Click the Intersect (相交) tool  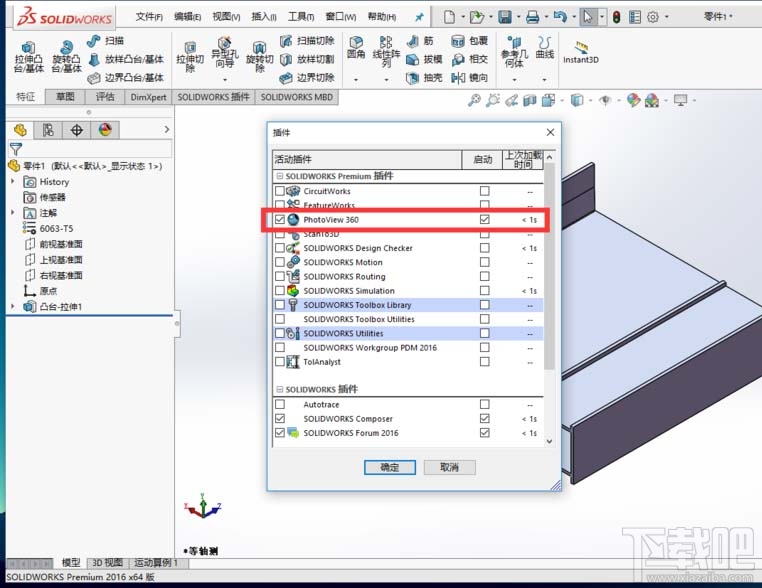click(469, 59)
